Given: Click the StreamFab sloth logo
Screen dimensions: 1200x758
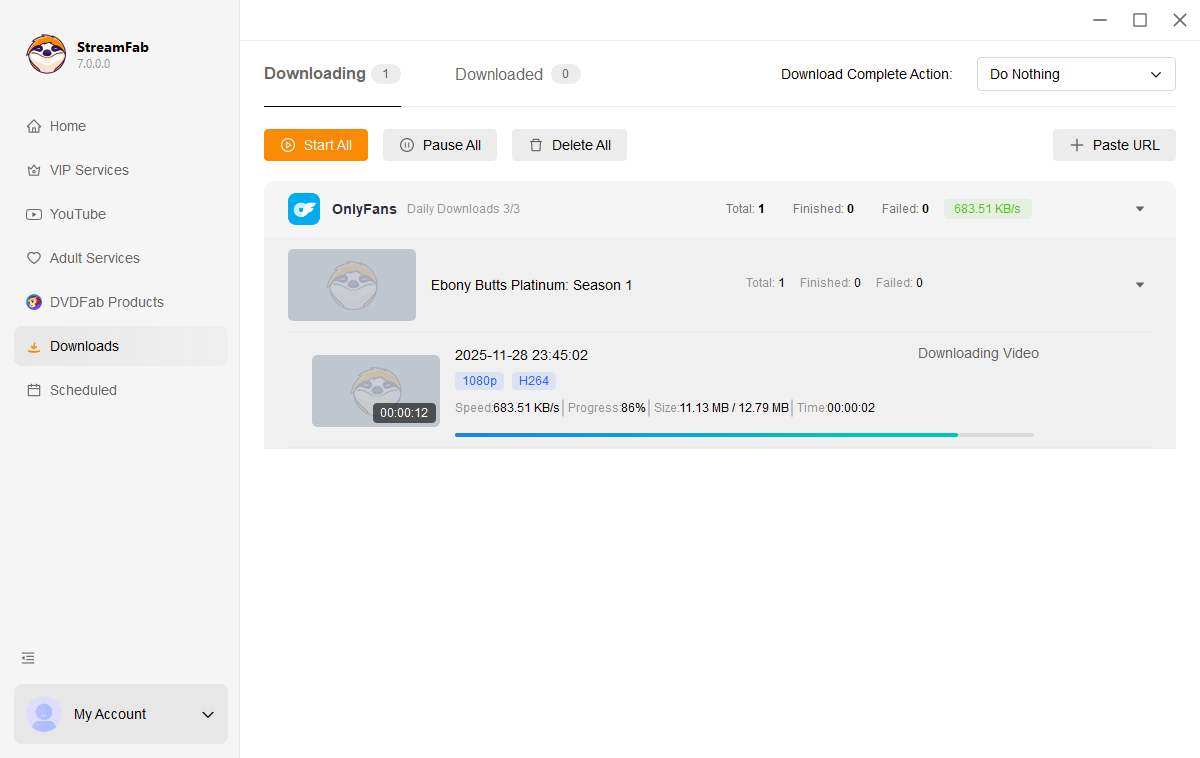Looking at the screenshot, I should (46, 54).
